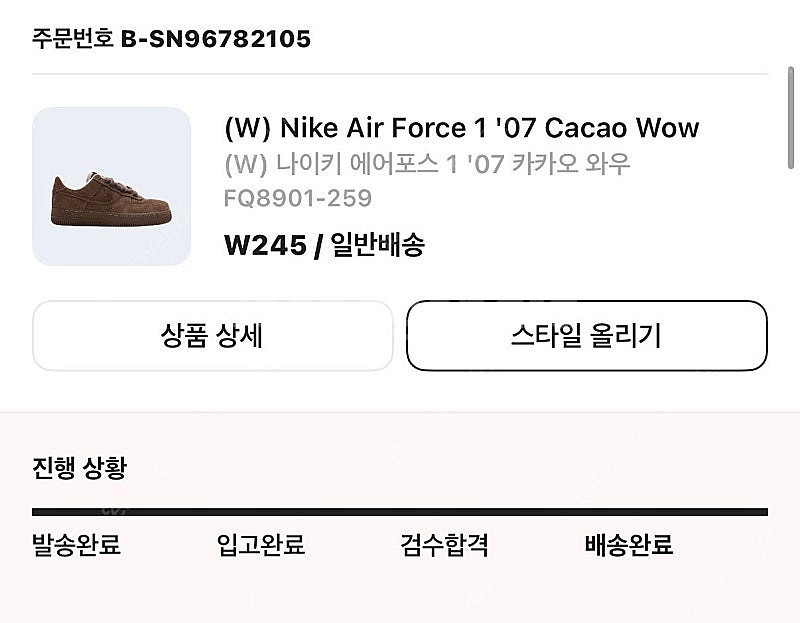Image resolution: width=800 pixels, height=623 pixels.
Task: Open the 상품 상세 product details
Action: 212,336
